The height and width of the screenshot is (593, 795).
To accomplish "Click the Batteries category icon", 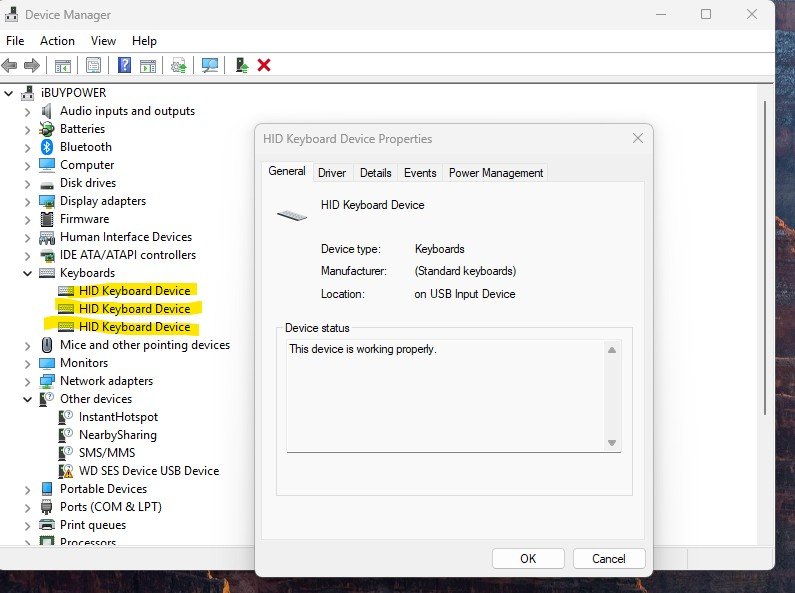I will (47, 129).
